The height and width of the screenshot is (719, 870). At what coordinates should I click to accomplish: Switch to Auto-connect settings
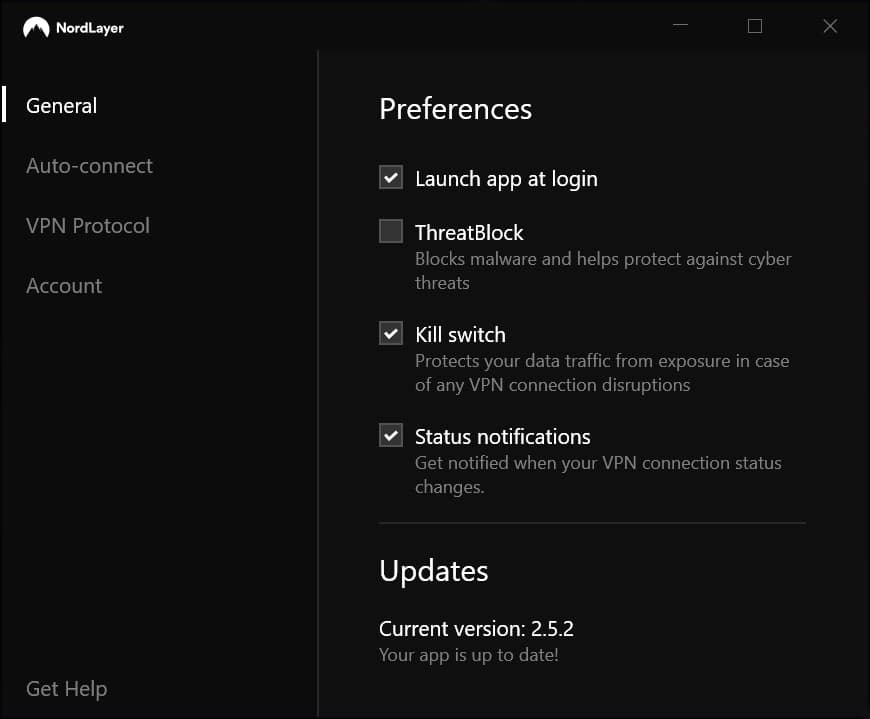89,165
